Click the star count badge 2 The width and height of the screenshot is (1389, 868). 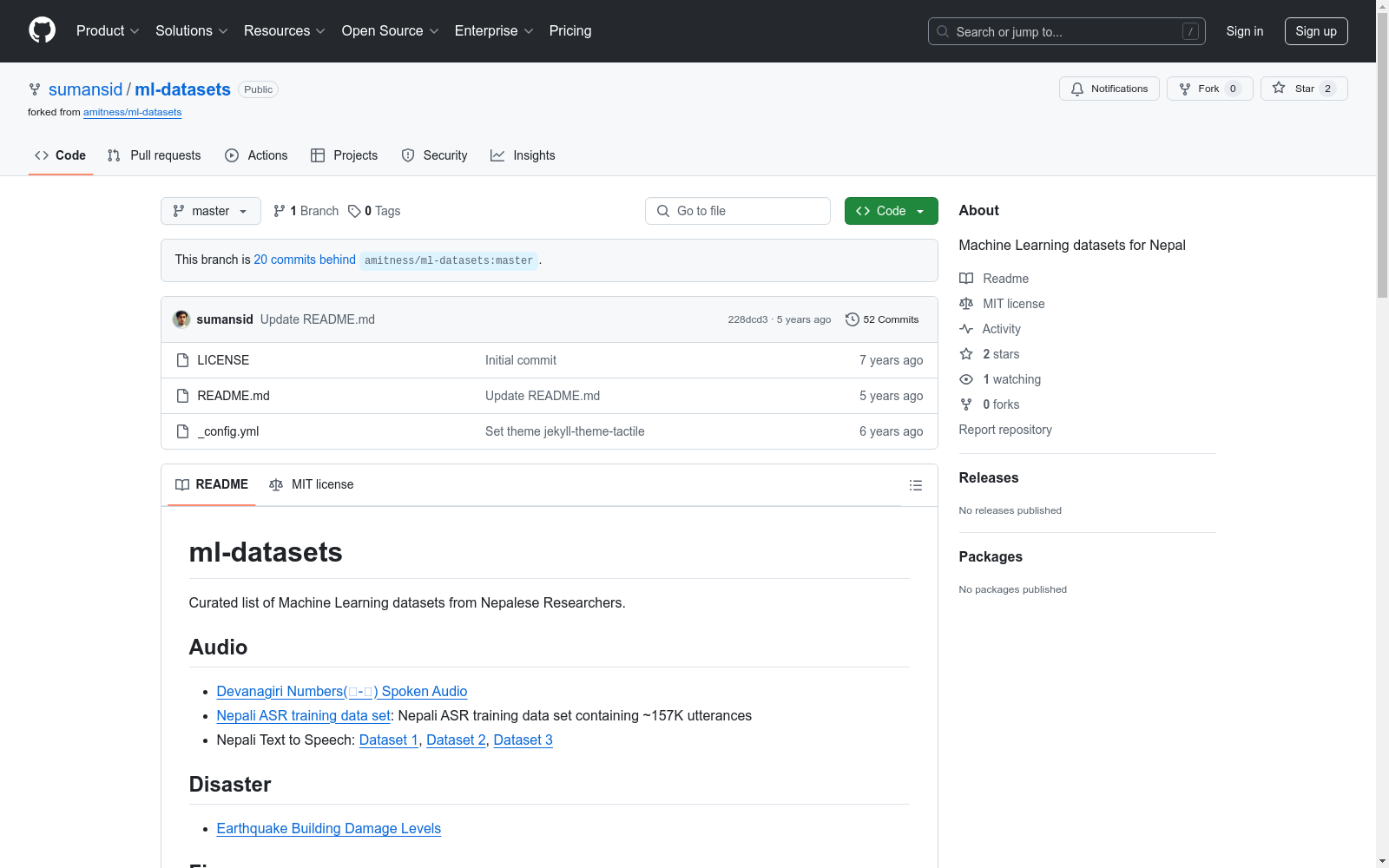click(x=1327, y=89)
